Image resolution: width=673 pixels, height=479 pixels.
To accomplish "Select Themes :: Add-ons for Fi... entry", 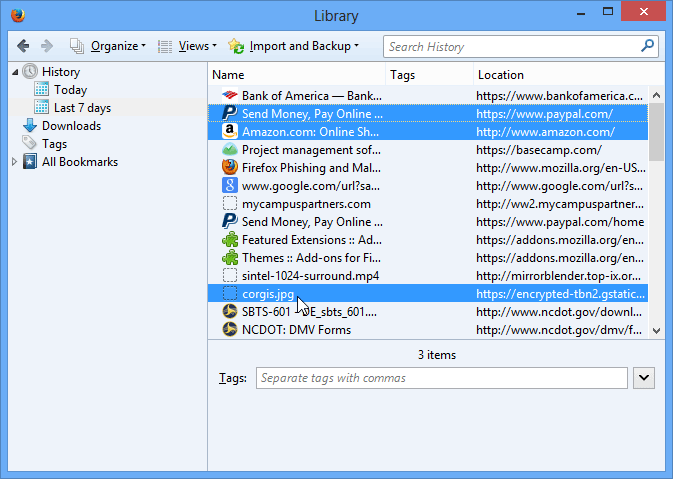I will point(428,258).
